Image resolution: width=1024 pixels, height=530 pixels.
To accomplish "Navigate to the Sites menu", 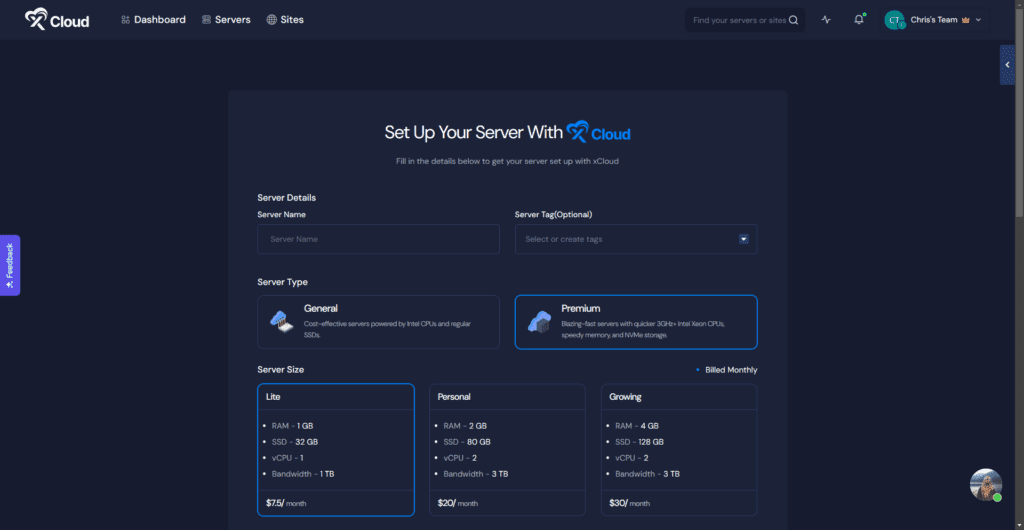I will pos(285,20).
